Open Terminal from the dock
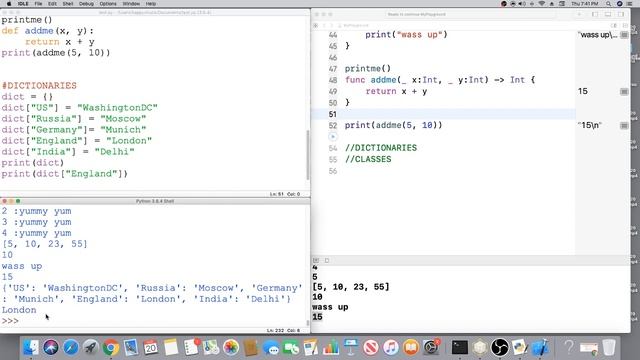The height and width of the screenshot is (360, 640). coord(460,348)
